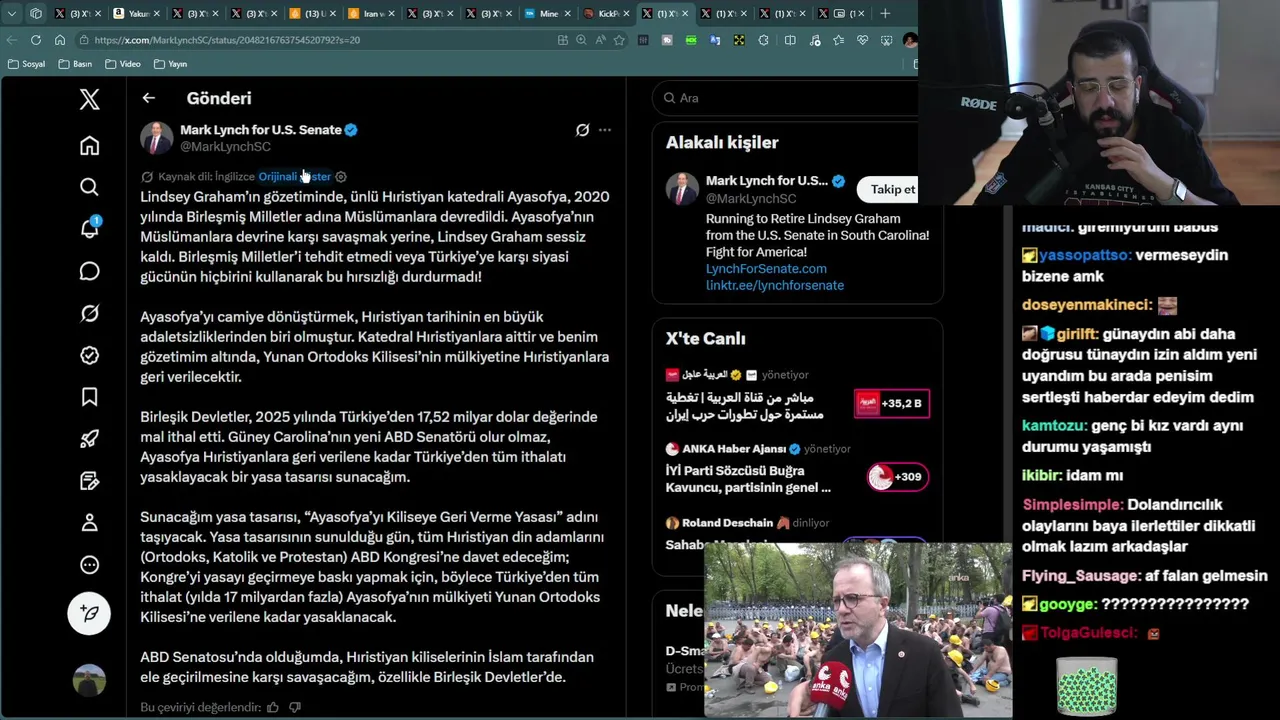
Task: Click the X logo in the sidebar
Action: coord(89,99)
